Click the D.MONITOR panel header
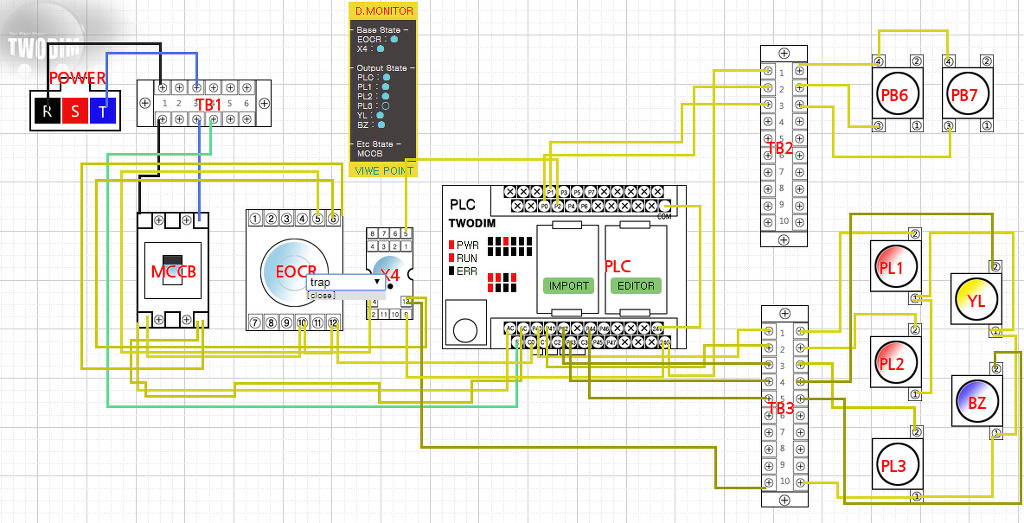The image size is (1024, 523). (x=384, y=11)
